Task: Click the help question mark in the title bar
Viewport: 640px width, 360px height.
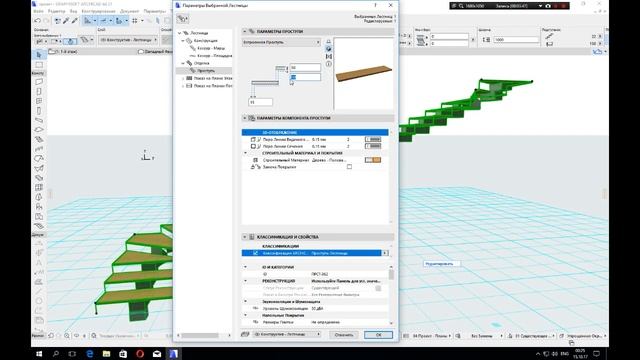Action: [376, 5]
